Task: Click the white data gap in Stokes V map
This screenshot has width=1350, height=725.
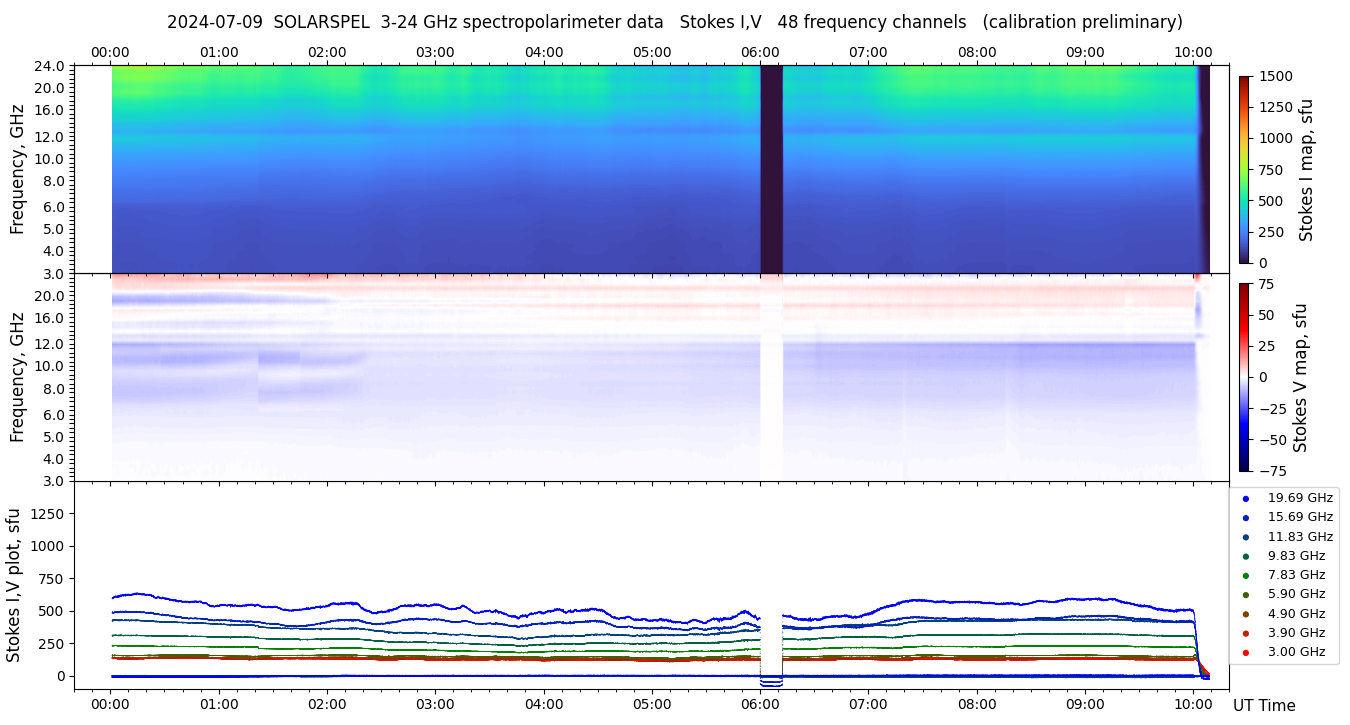Action: tap(771, 377)
